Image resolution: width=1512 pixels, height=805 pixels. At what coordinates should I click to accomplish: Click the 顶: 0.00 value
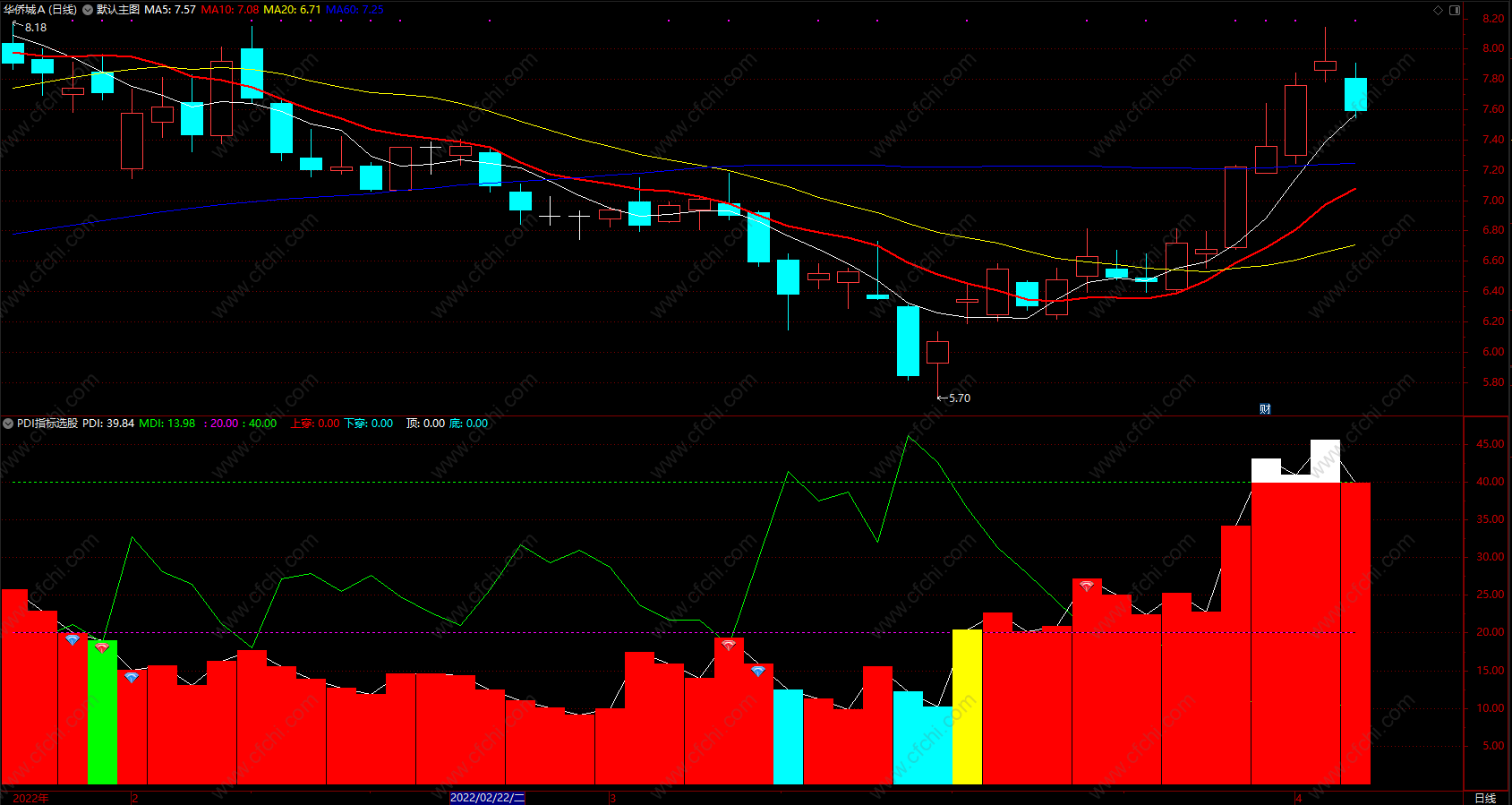click(425, 424)
